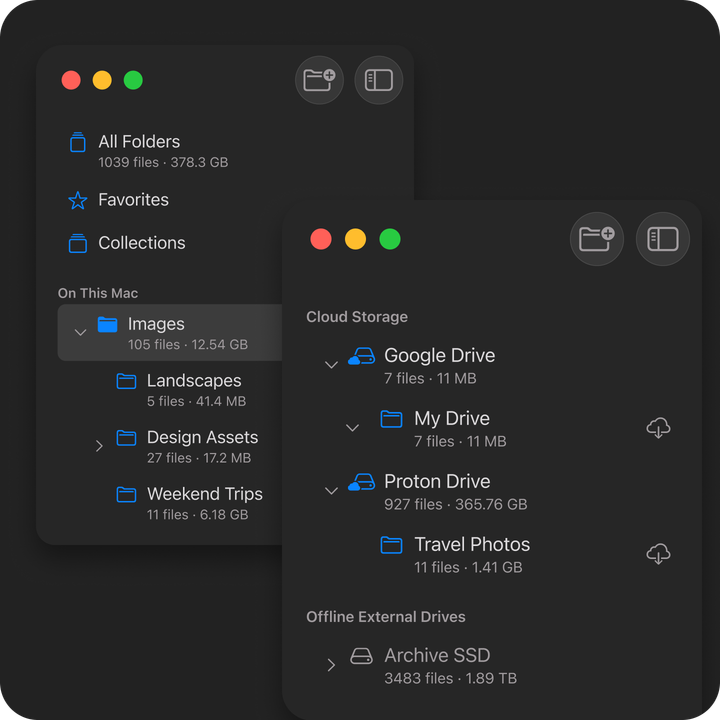Select Google Drive label

[x=439, y=355]
